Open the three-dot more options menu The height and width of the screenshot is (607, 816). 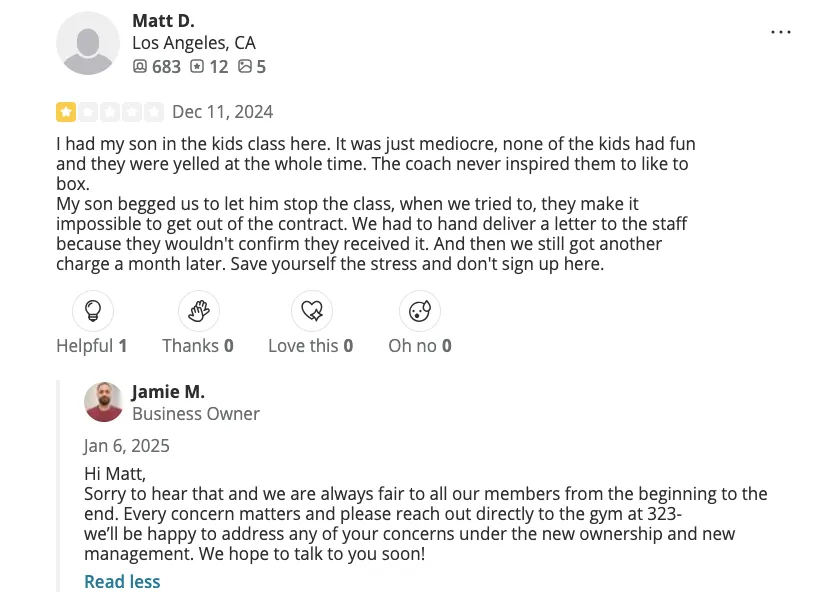(781, 32)
